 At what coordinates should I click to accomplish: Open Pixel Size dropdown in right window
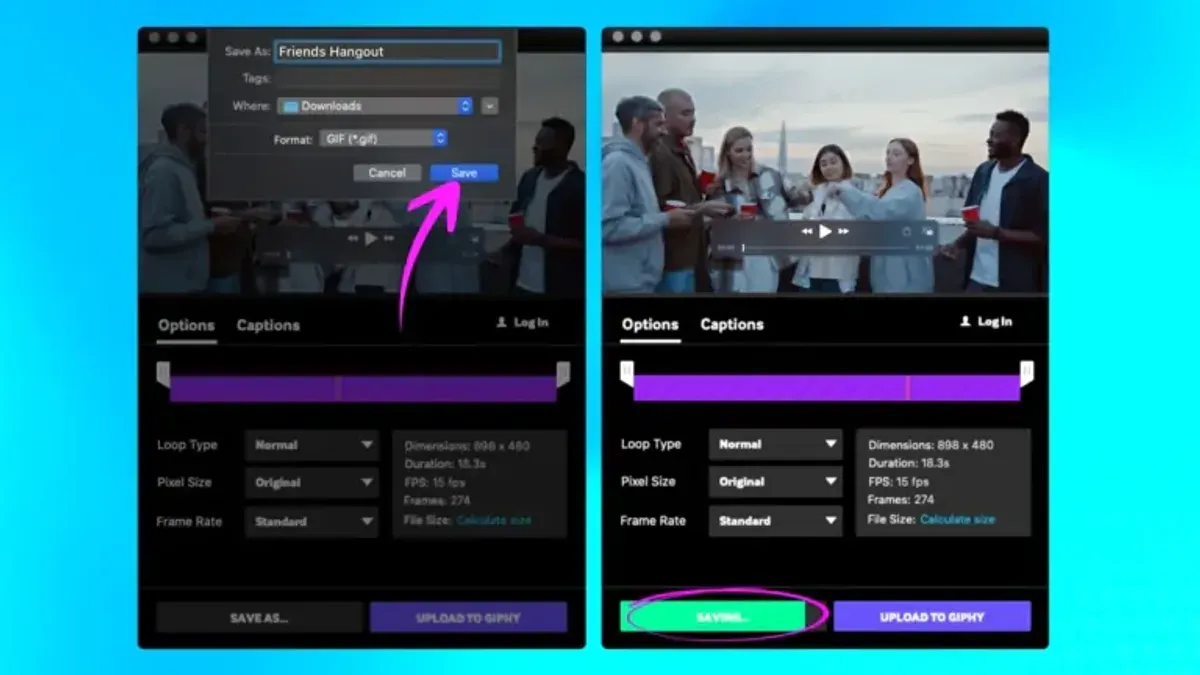point(775,481)
